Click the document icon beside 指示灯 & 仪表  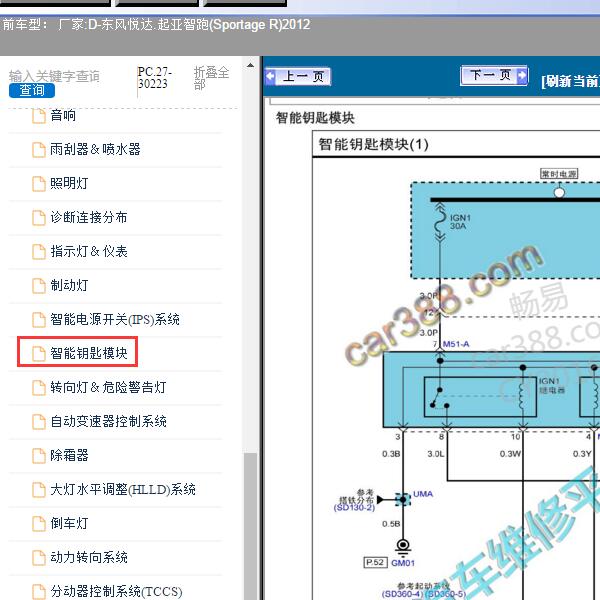(x=39, y=252)
